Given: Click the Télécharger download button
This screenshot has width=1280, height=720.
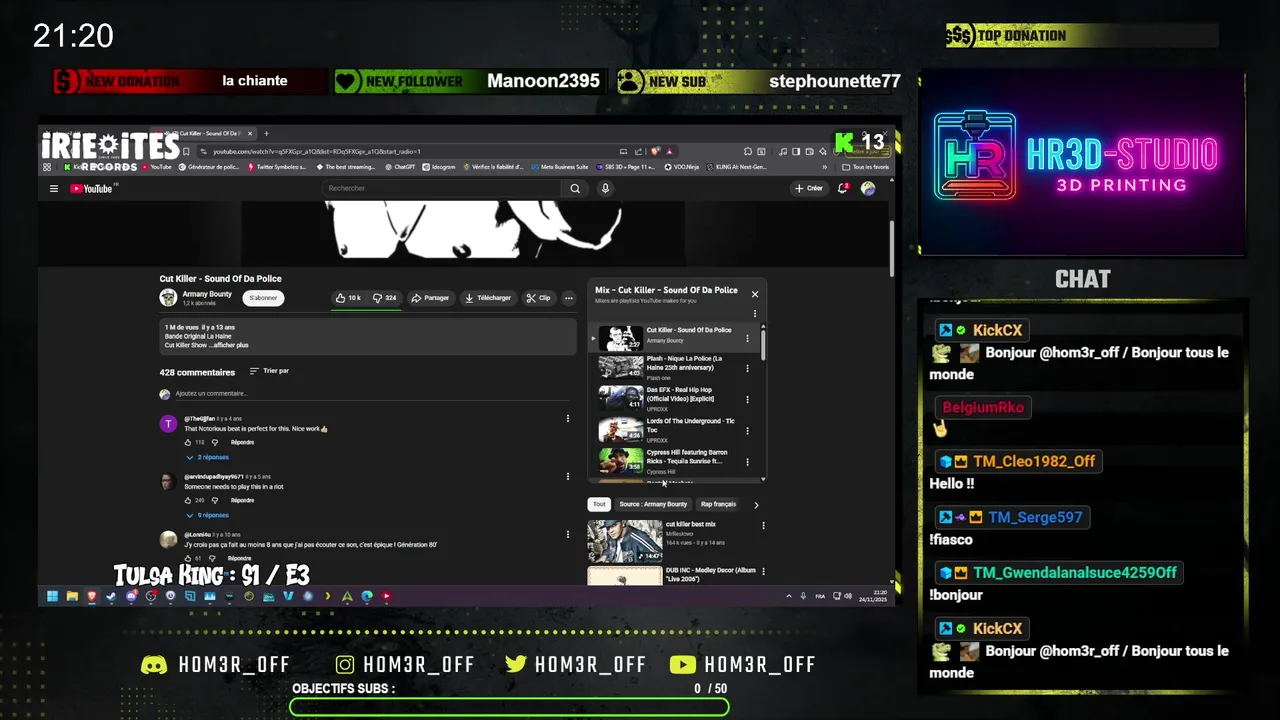Looking at the screenshot, I should coord(489,298).
